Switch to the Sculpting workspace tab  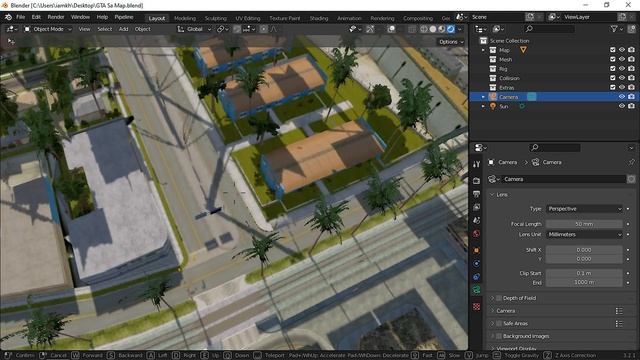click(x=216, y=18)
